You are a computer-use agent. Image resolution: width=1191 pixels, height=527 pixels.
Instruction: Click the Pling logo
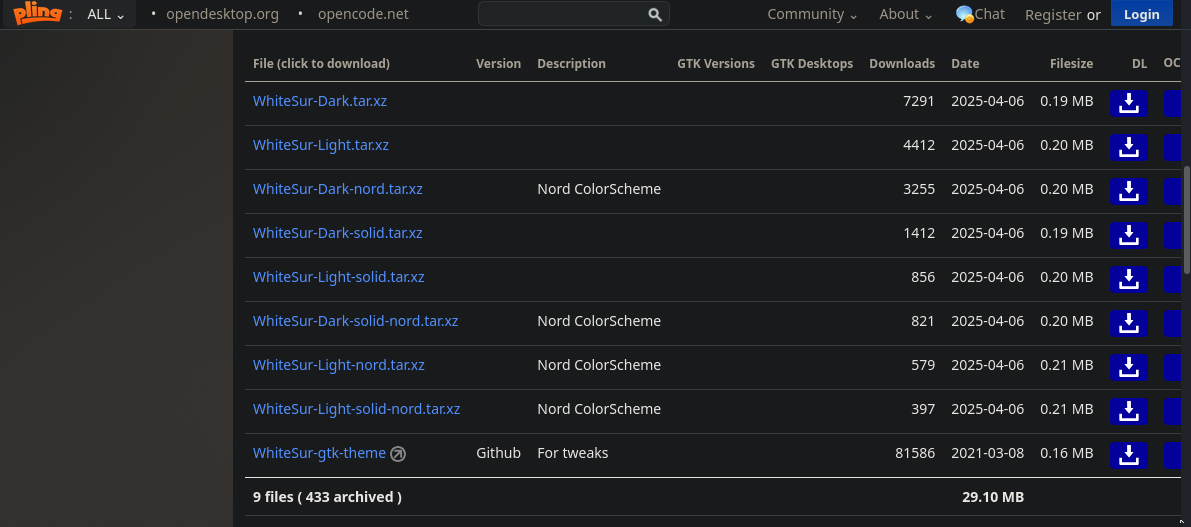coord(37,13)
